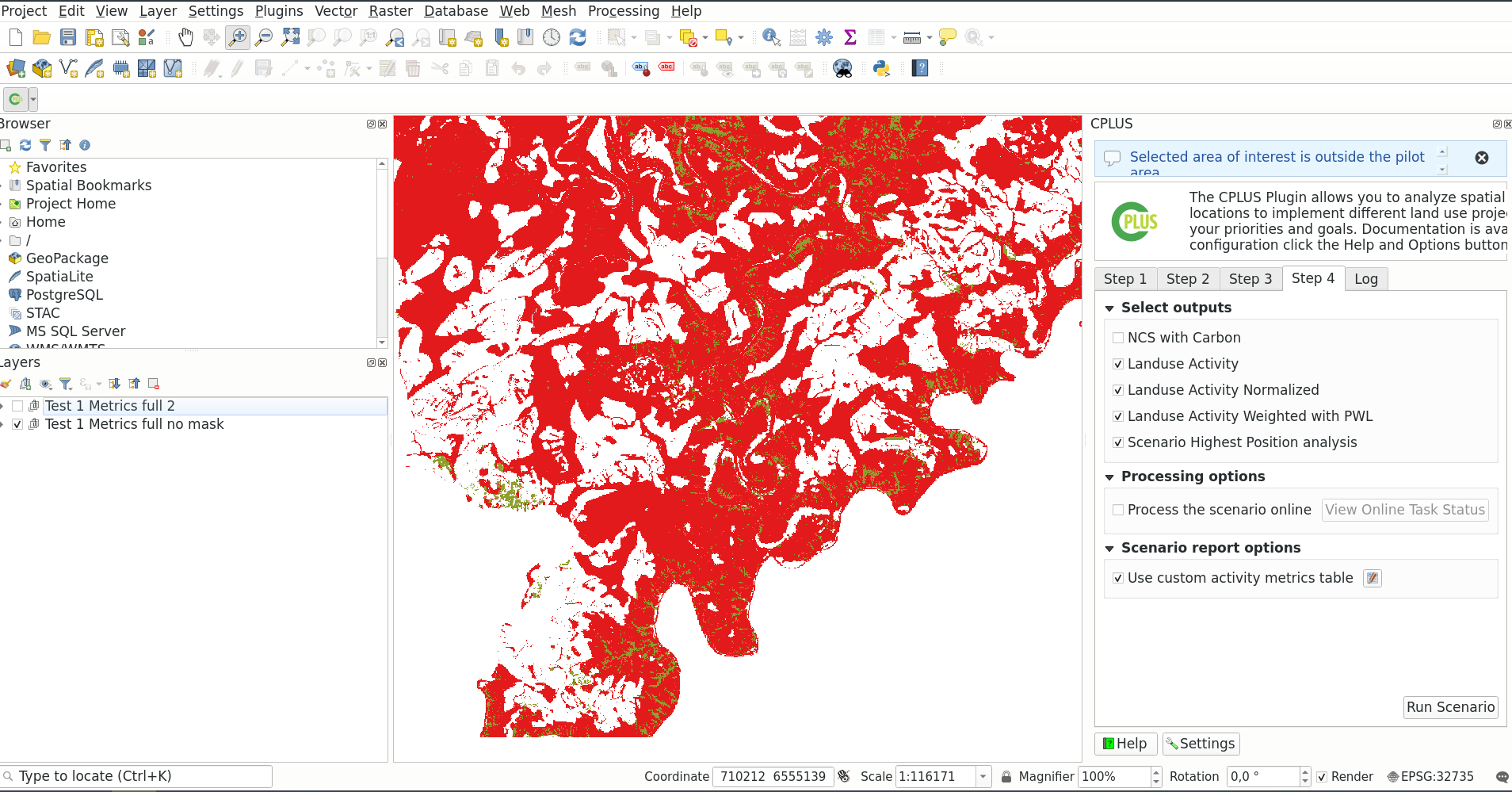The width and height of the screenshot is (1512, 792).
Task: Select the Identify Features tool
Action: click(771, 37)
